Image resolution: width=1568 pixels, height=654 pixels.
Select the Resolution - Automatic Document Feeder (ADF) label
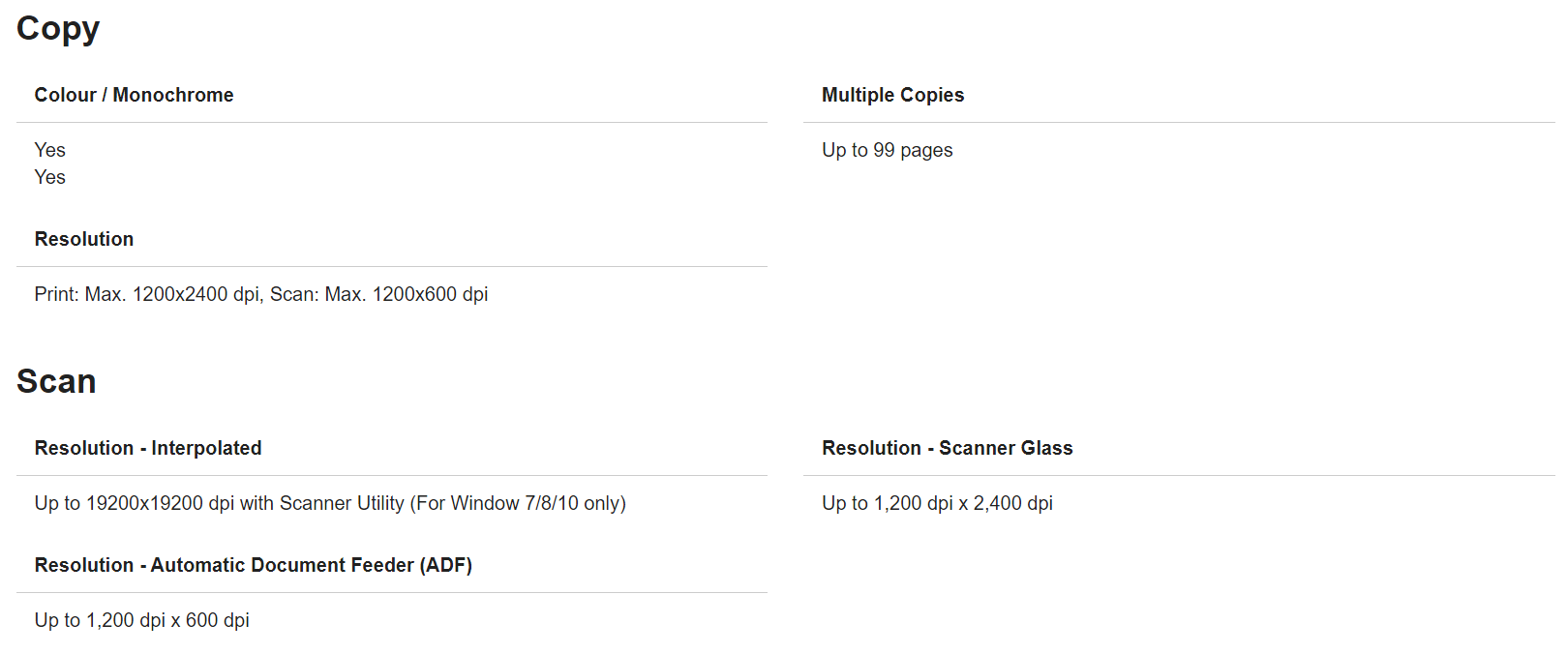click(x=254, y=565)
